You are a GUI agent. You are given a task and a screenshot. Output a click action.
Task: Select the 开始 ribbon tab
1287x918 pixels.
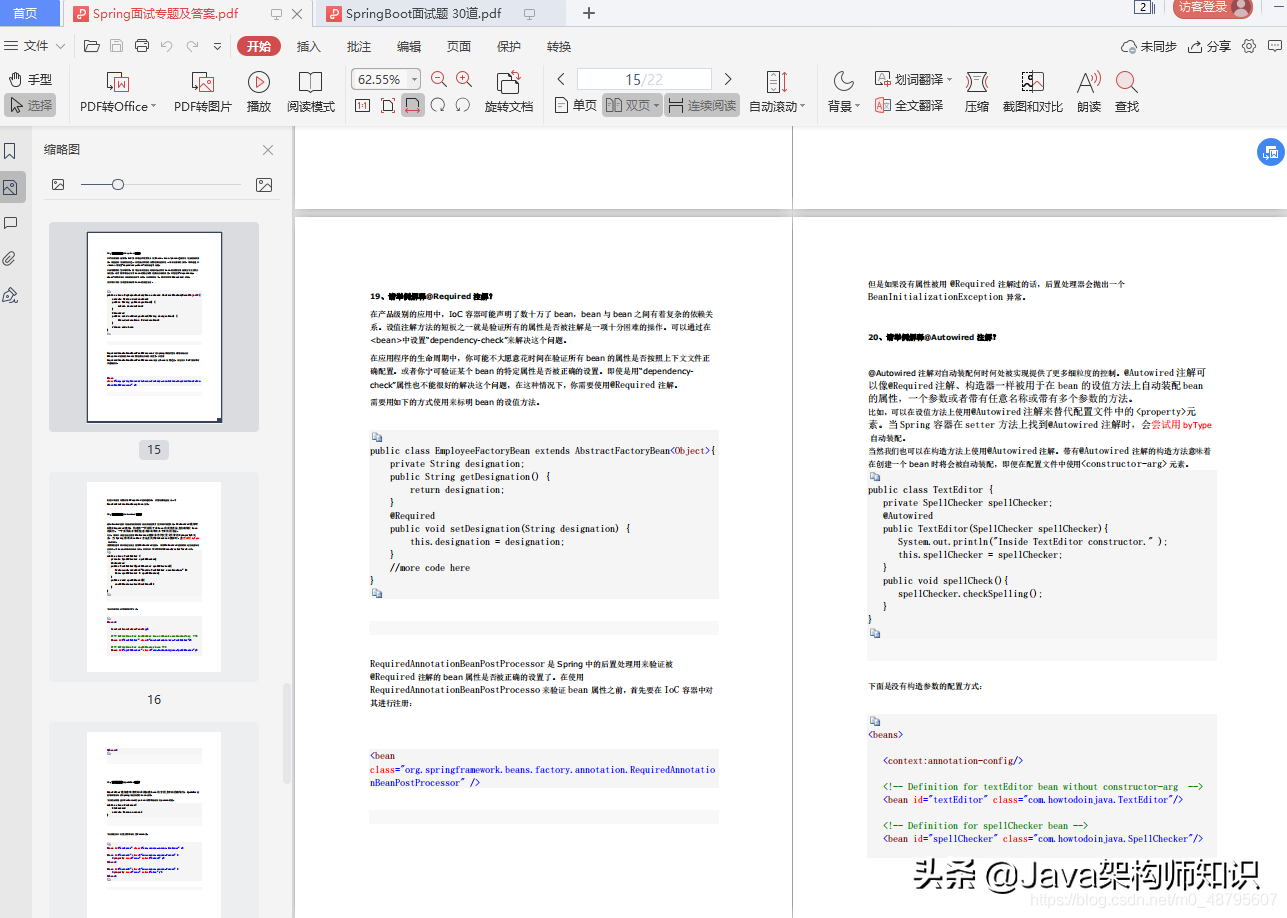coord(258,46)
